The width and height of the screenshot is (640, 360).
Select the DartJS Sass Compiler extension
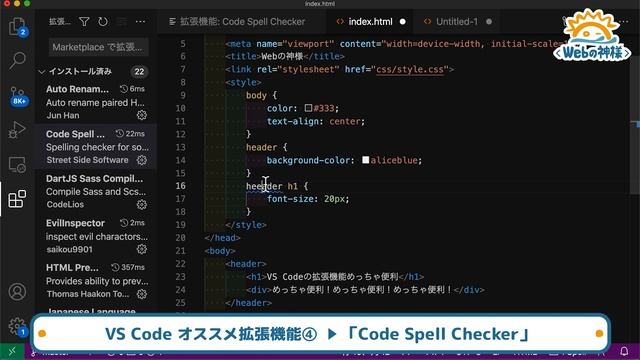tap(96, 191)
